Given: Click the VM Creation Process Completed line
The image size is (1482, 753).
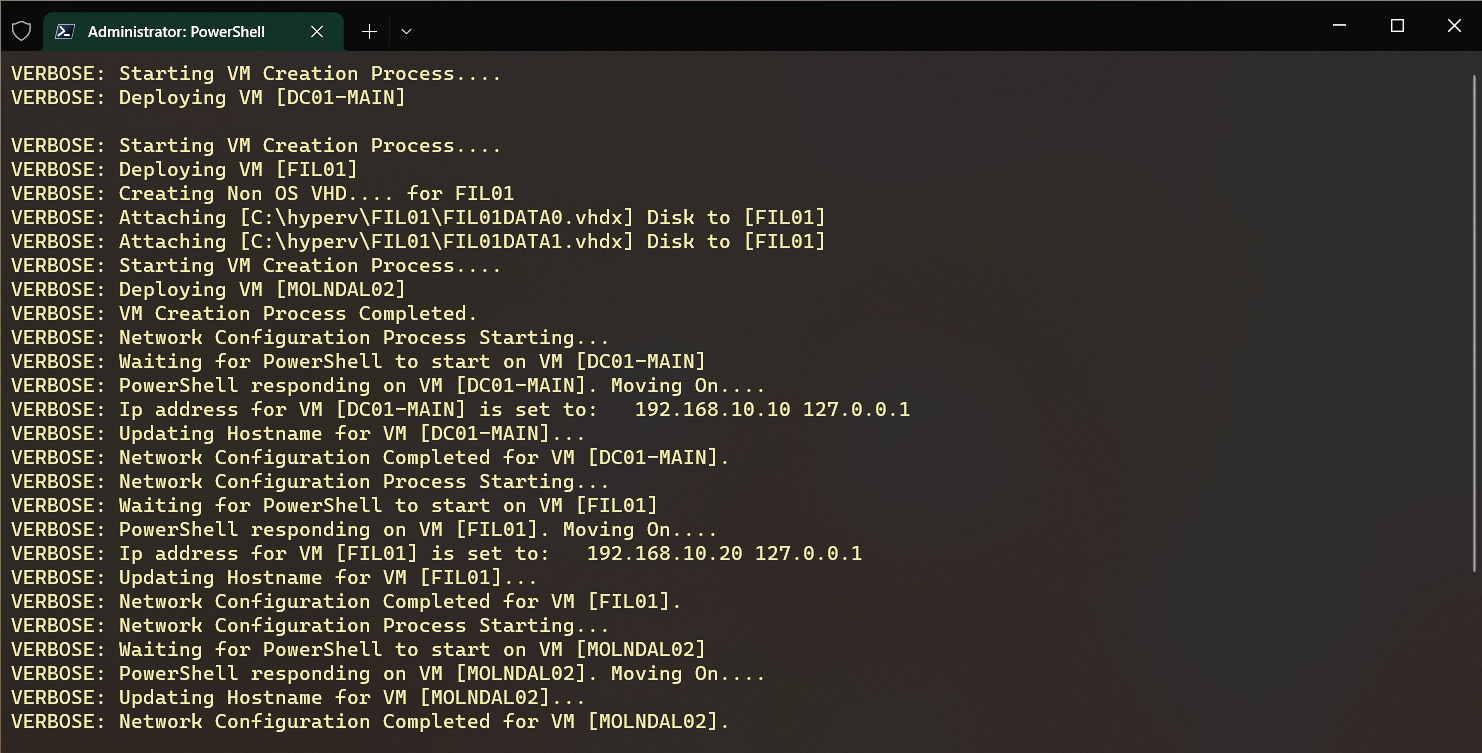Looking at the screenshot, I should 244,313.
